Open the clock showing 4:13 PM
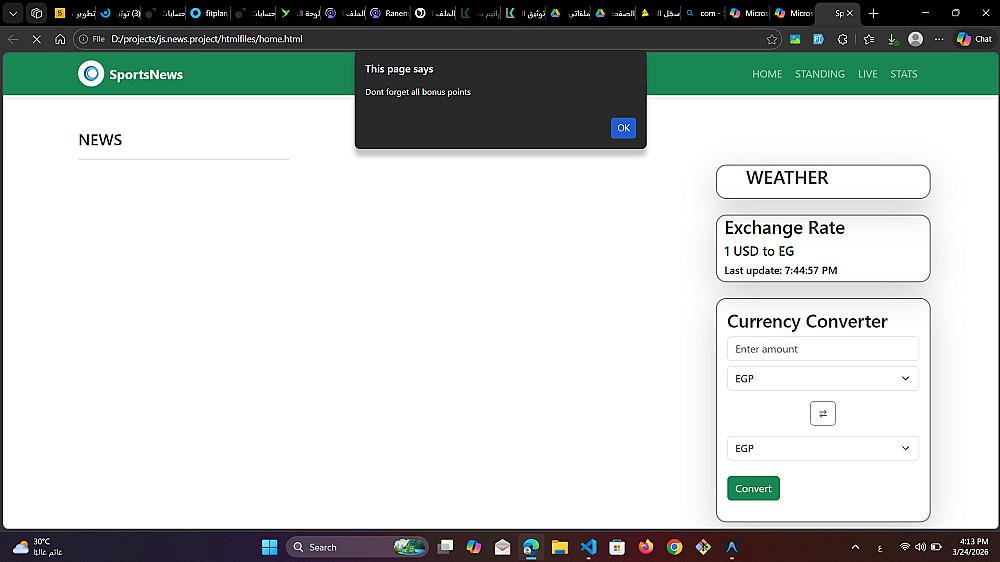Image resolution: width=1000 pixels, height=562 pixels. (970, 547)
